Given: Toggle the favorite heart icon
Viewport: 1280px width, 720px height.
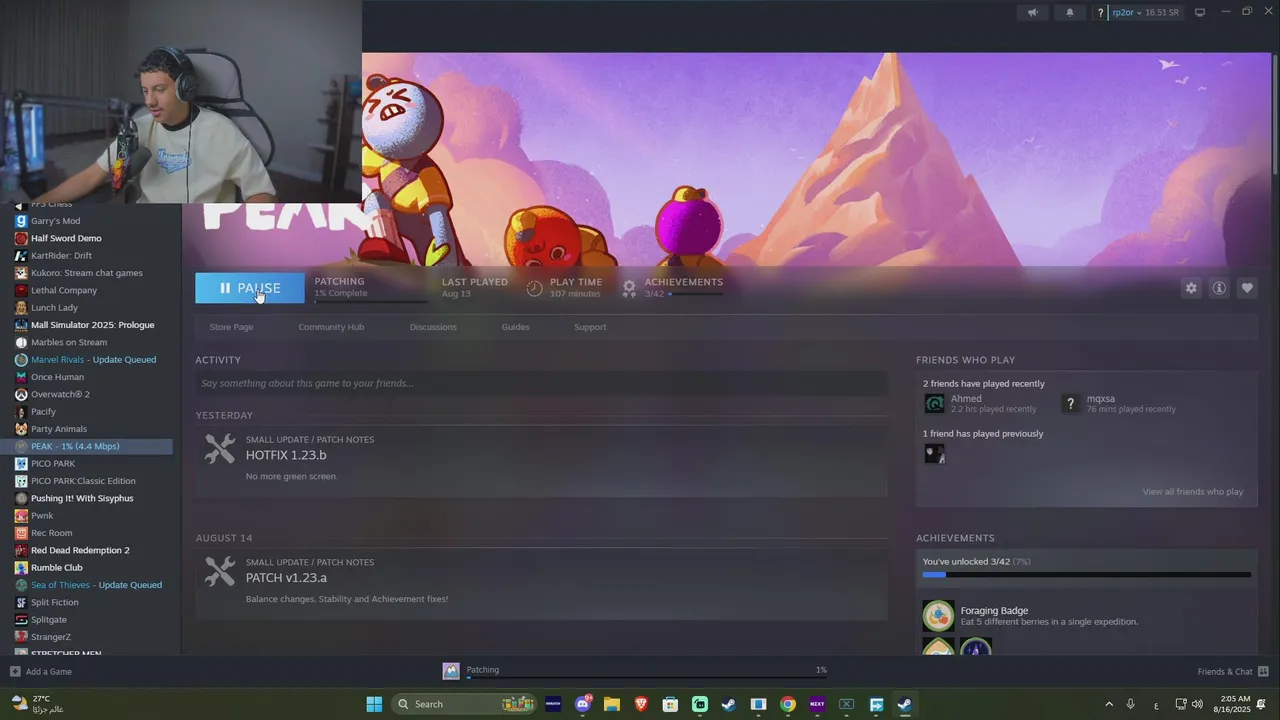Looking at the screenshot, I should click(x=1247, y=288).
